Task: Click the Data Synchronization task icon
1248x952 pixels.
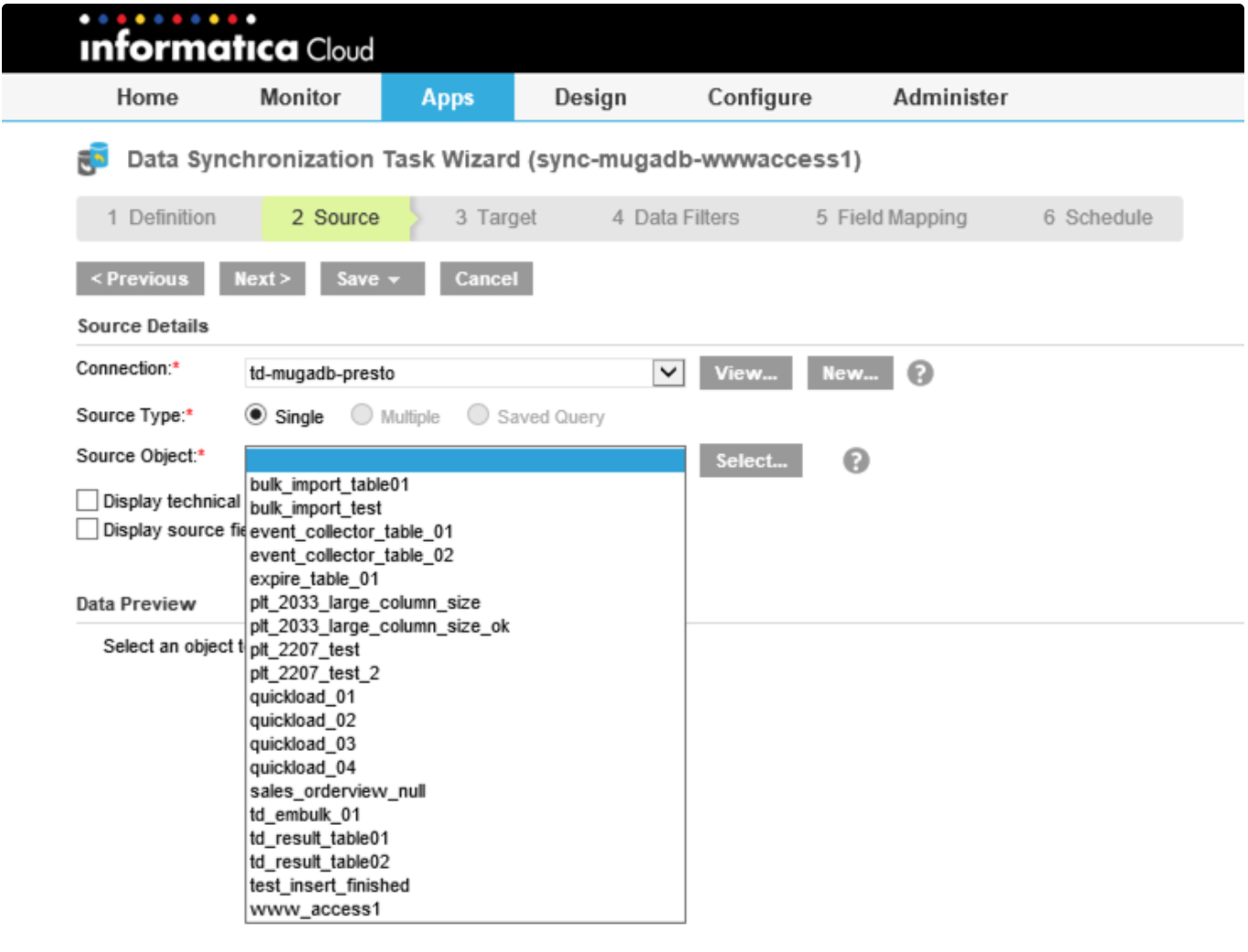Action: click(92, 159)
